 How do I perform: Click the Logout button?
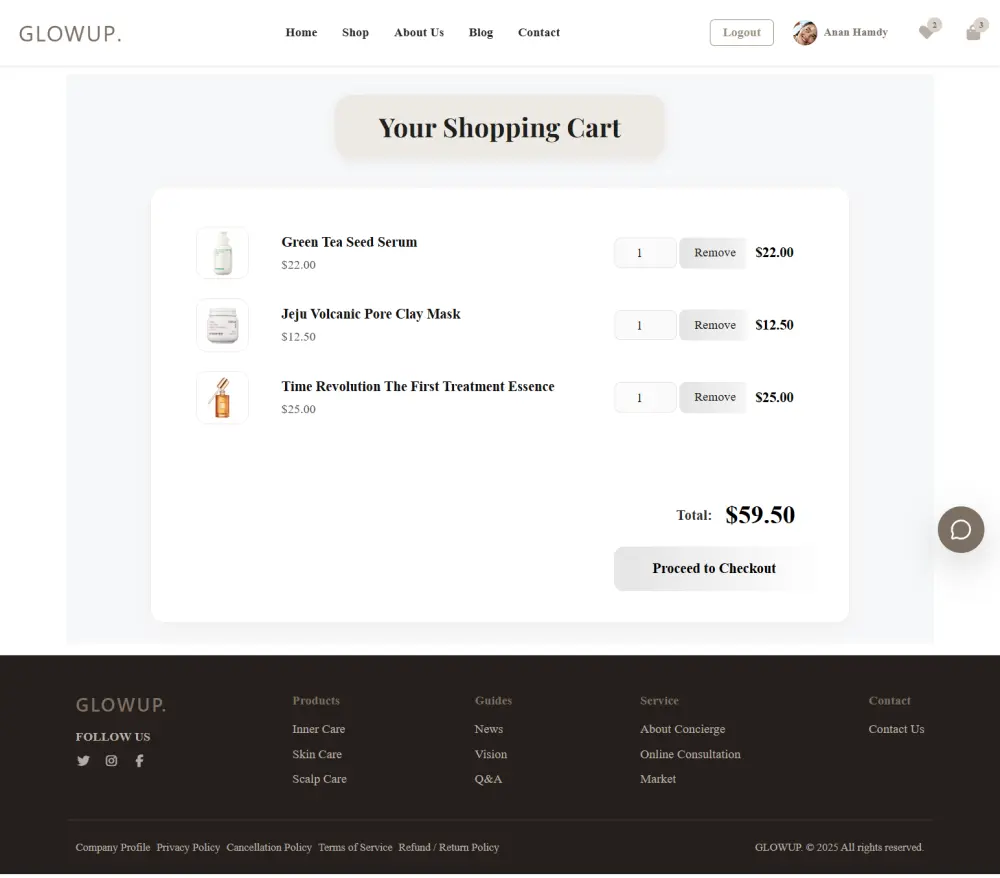(x=741, y=32)
